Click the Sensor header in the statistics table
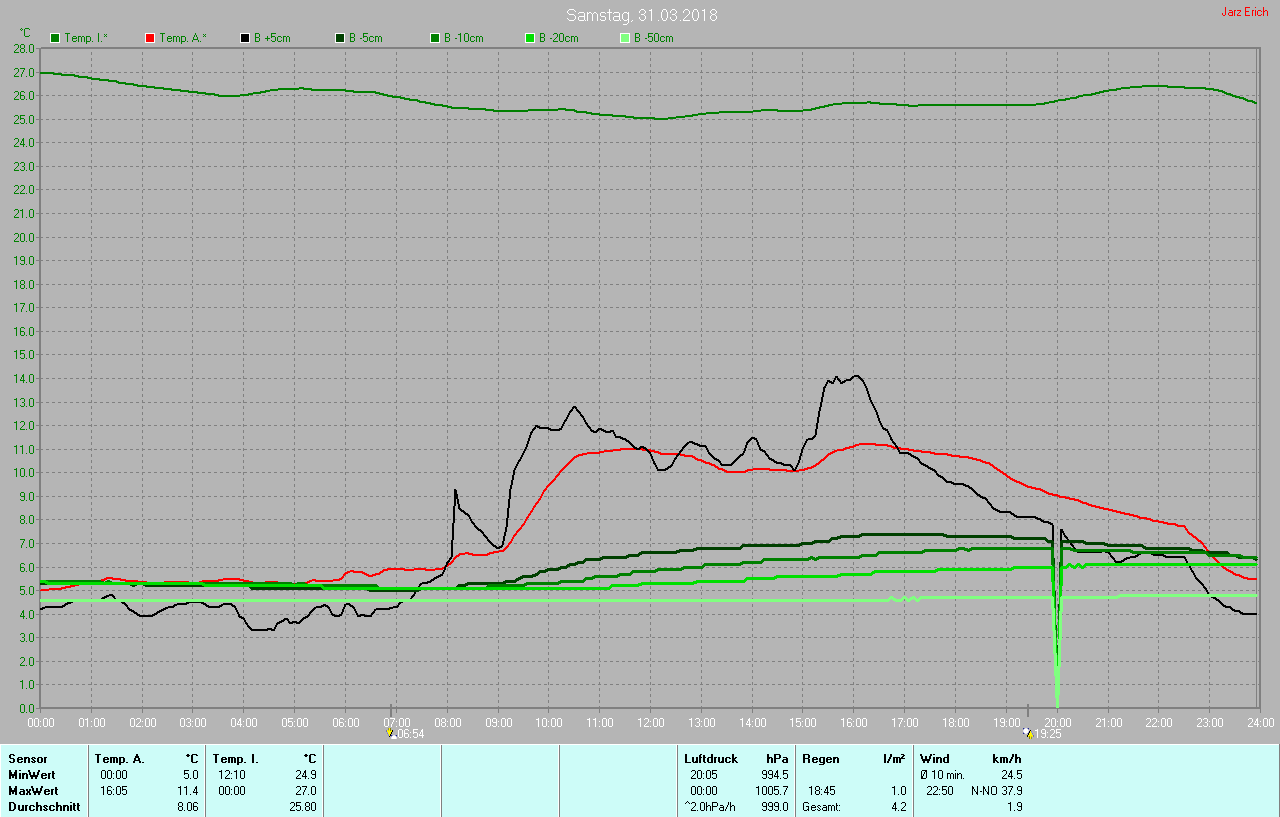This screenshot has height=817, width=1280. (28, 759)
